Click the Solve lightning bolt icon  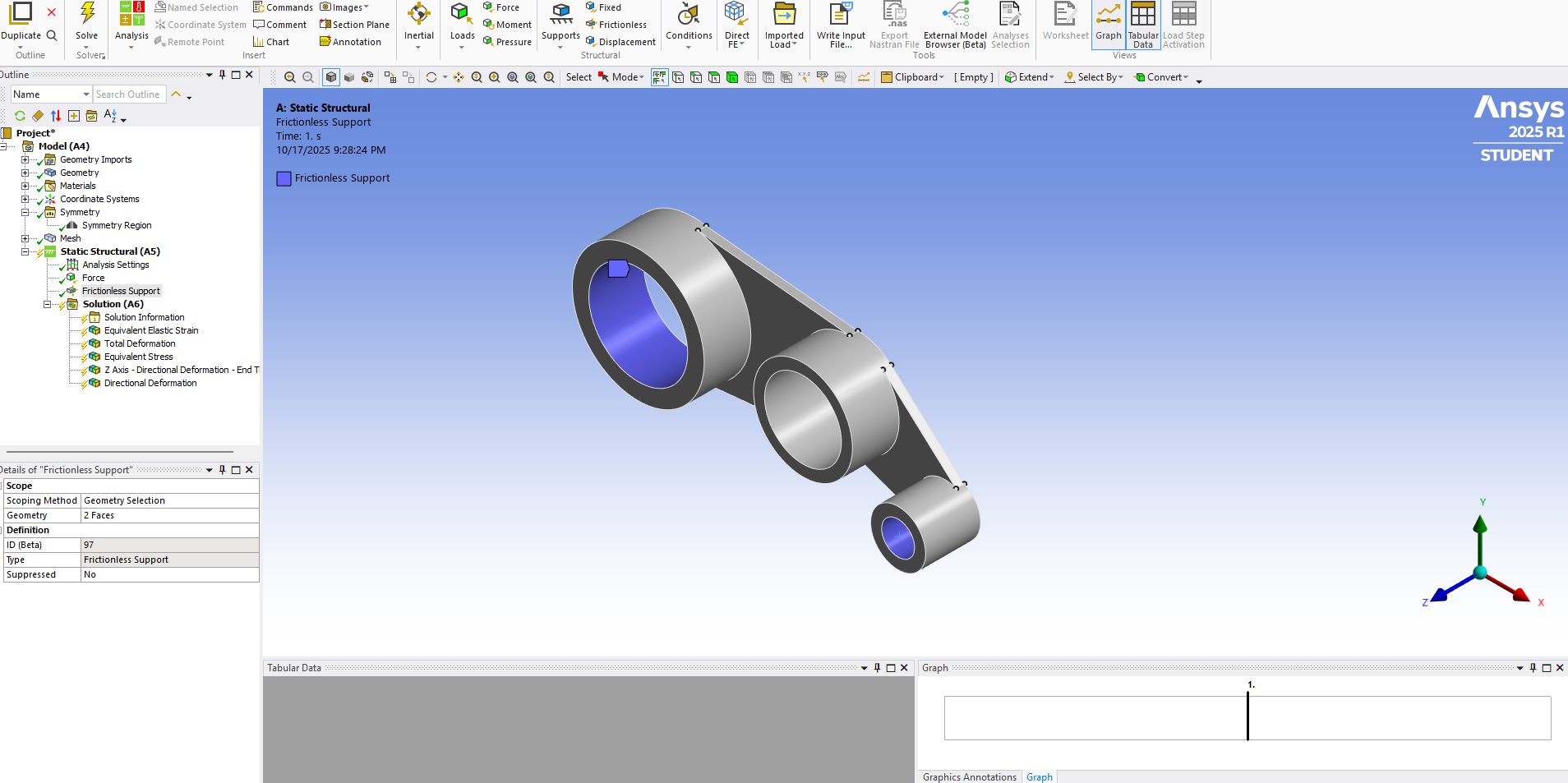(87, 13)
